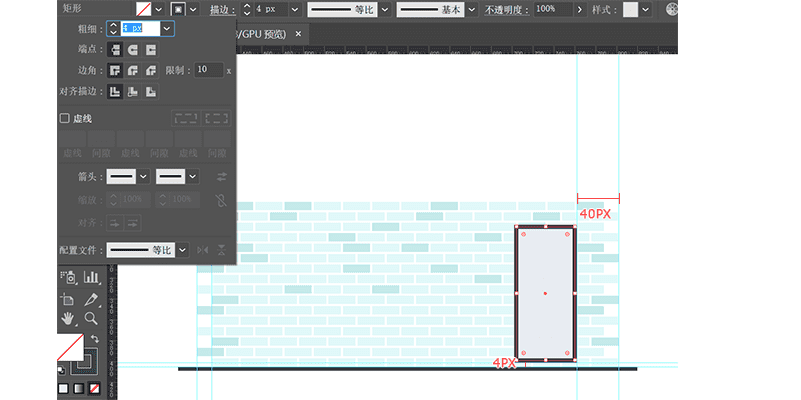Screen dimensions: 801x400
Task: Open the 描边 weight dropdown in the top bar
Action: (x=295, y=9)
